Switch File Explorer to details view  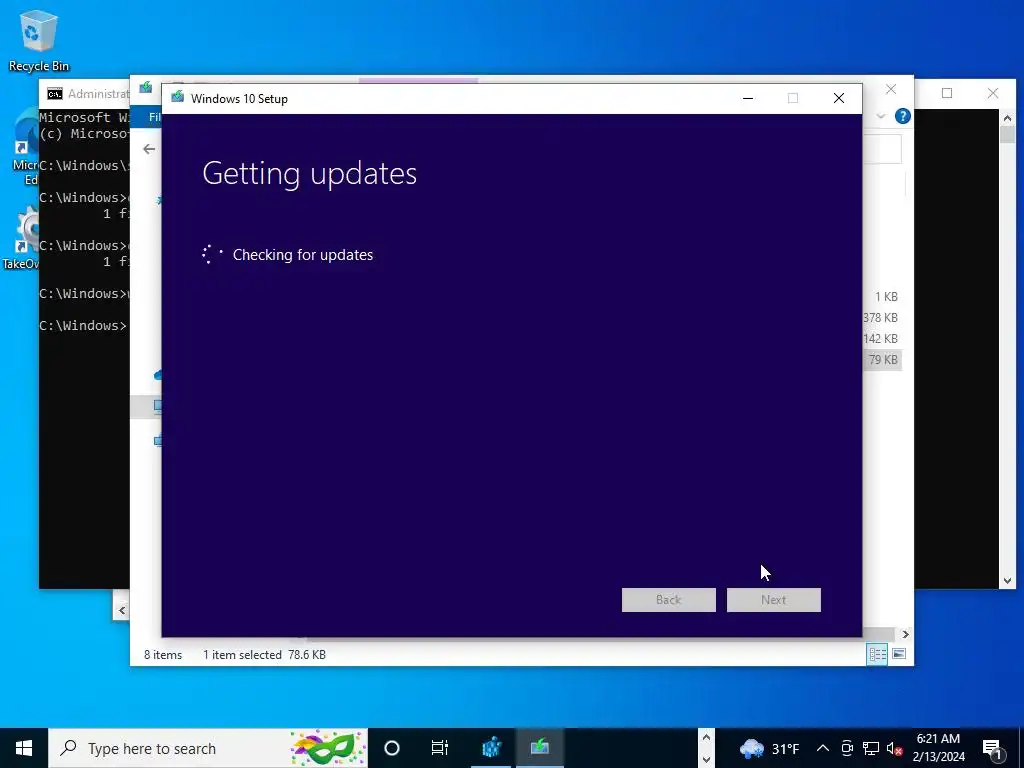(x=877, y=654)
